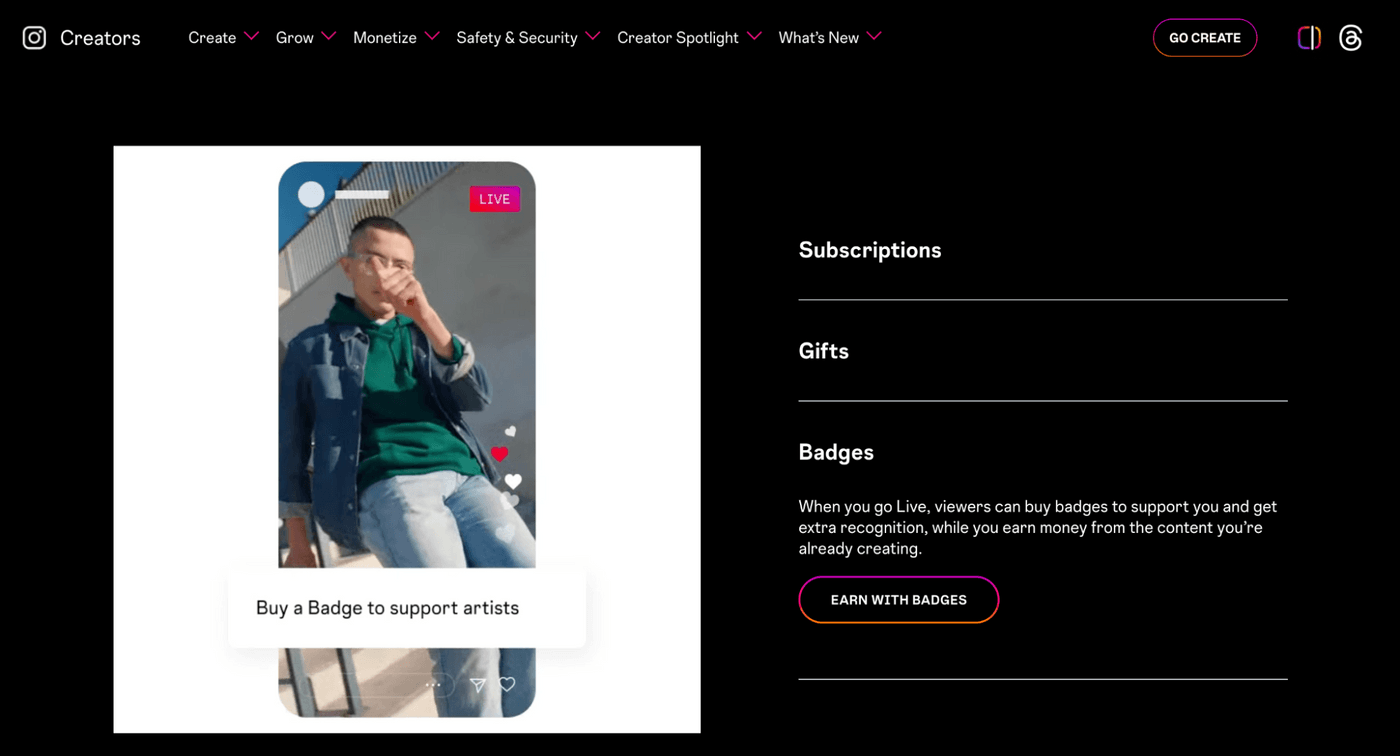1400x756 pixels.
Task: Click the Creators home link
Action: click(100, 38)
